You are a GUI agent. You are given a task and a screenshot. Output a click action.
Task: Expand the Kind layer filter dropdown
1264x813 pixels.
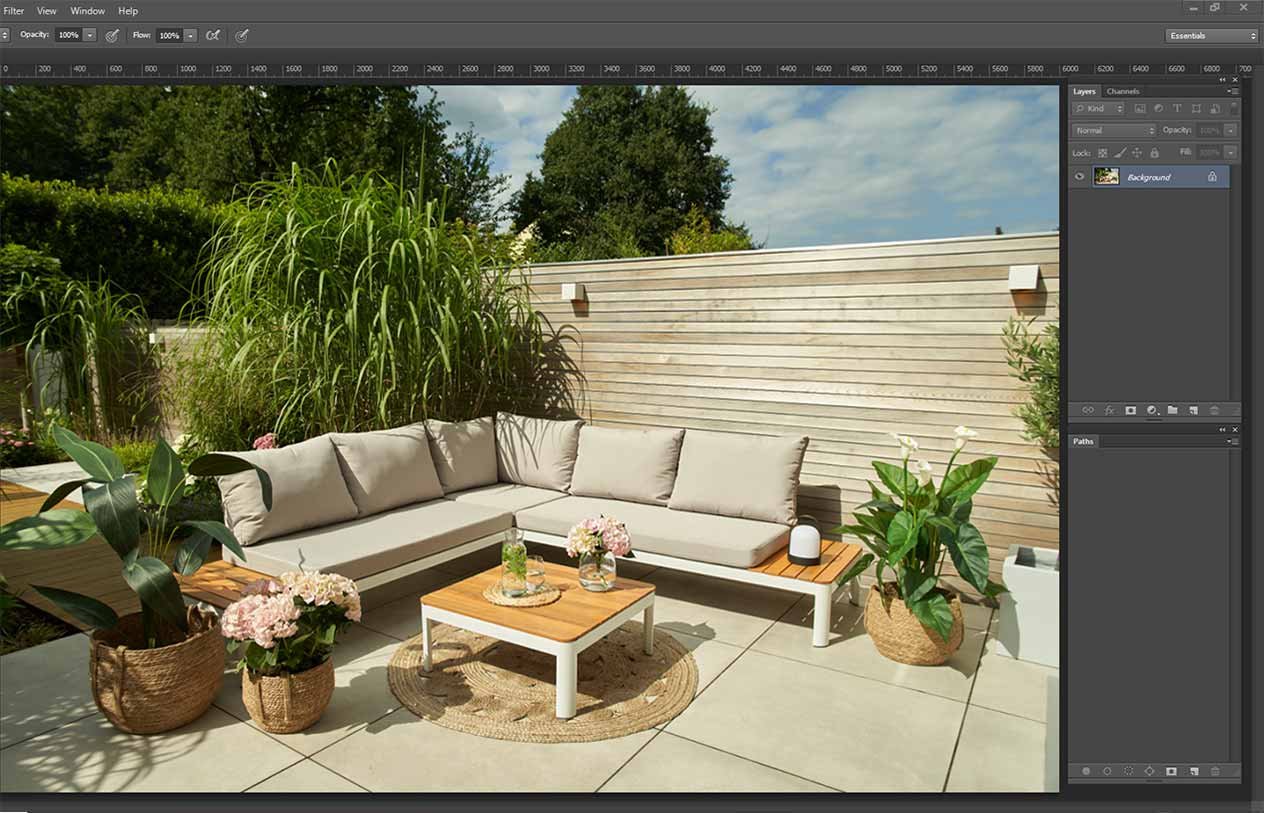tap(1099, 108)
